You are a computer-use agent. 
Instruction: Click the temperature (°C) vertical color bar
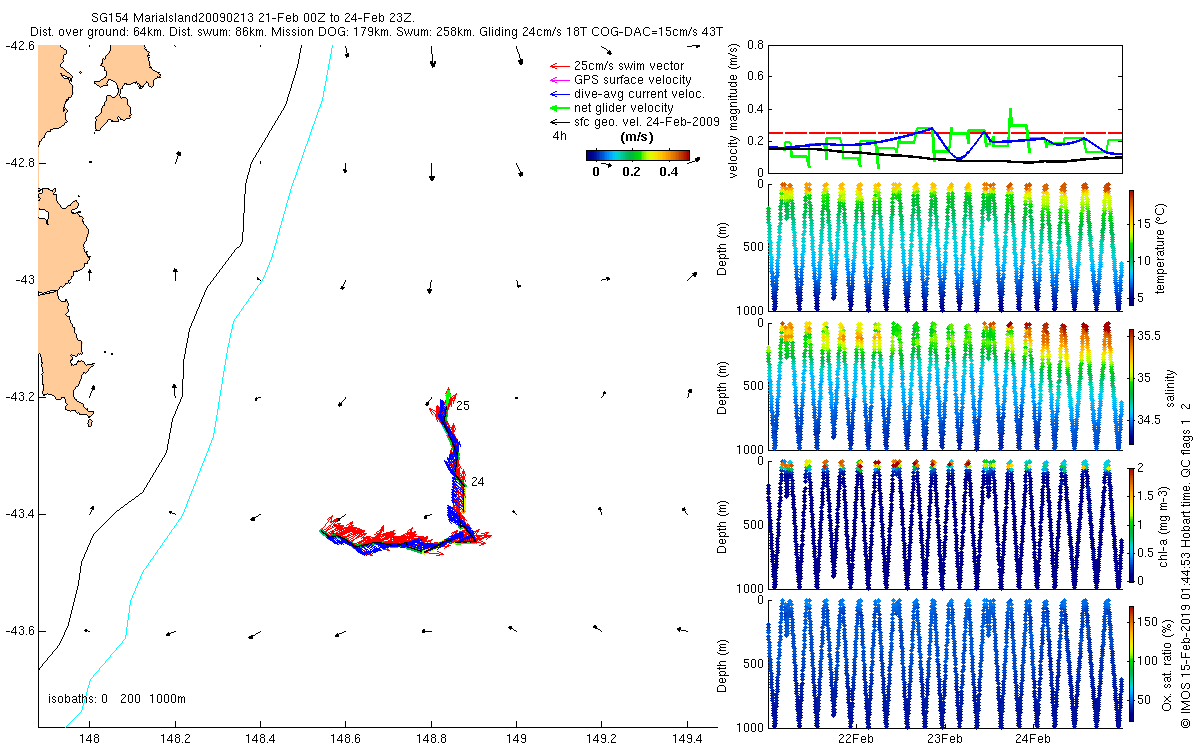[1132, 246]
